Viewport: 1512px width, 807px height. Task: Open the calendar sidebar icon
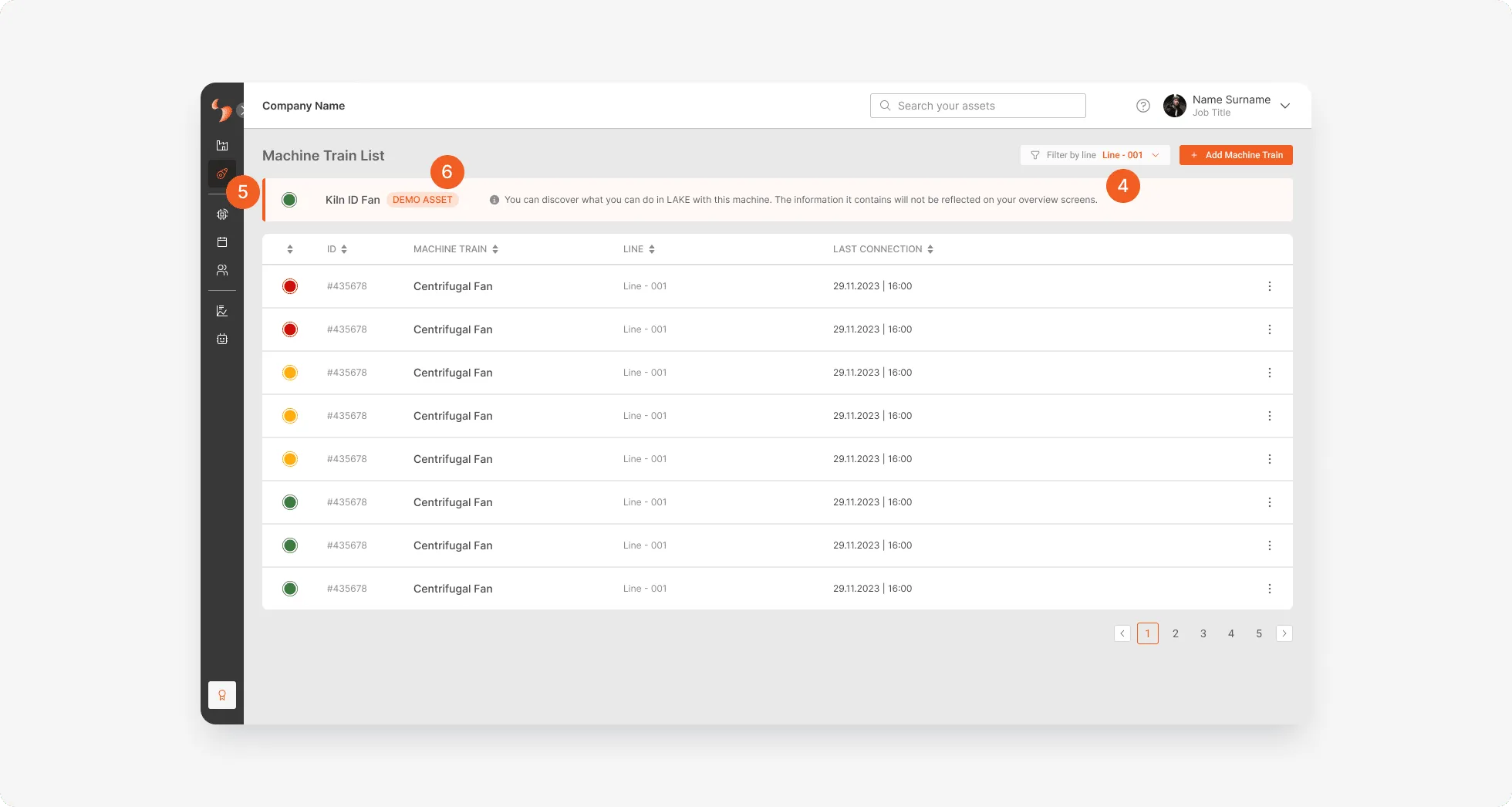tap(222, 242)
